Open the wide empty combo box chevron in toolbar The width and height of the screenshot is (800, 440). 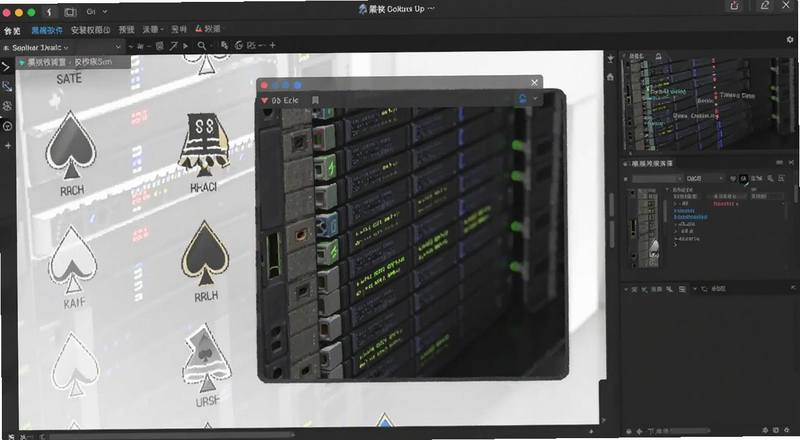tap(118, 47)
